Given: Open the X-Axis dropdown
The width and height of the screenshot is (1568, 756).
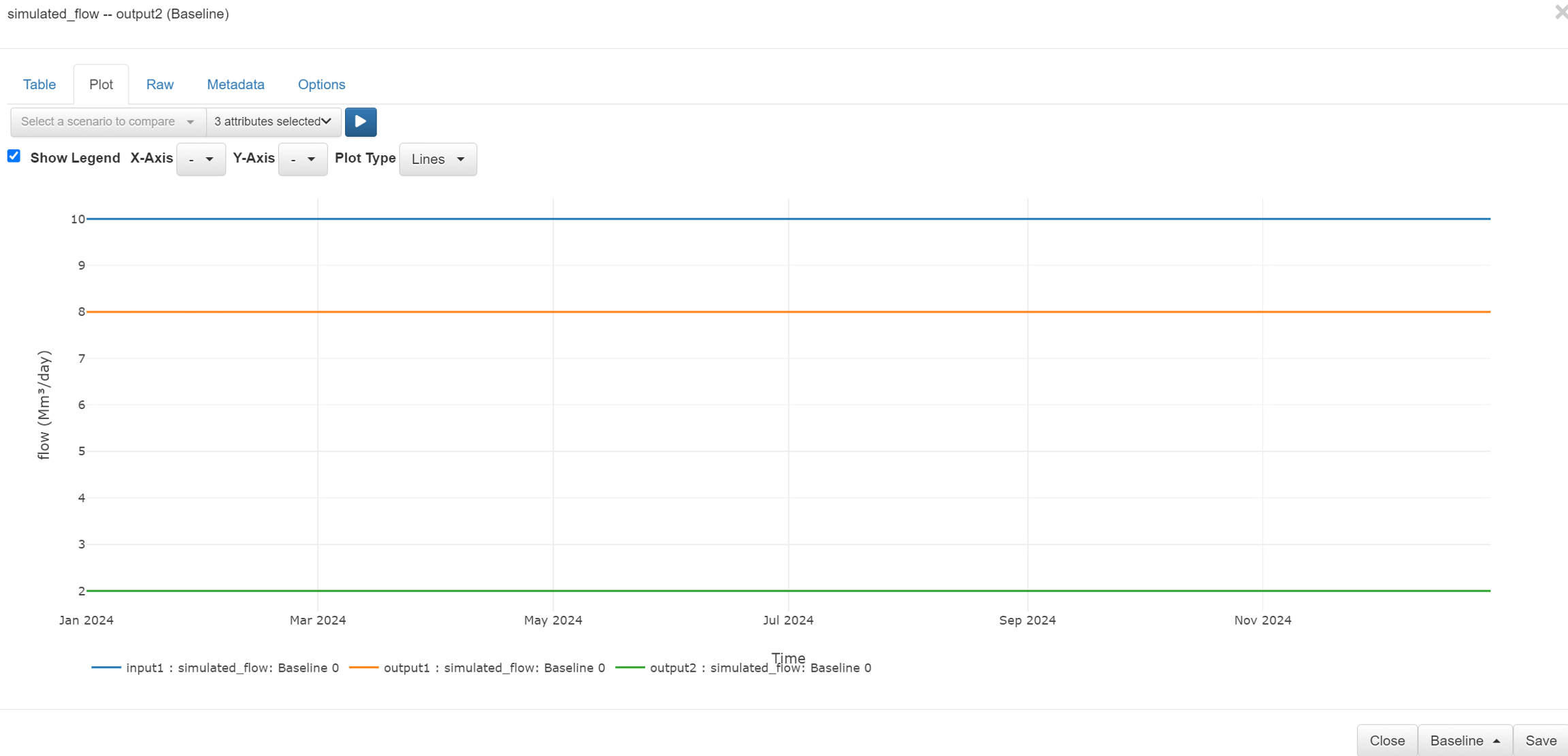Looking at the screenshot, I should [x=201, y=159].
